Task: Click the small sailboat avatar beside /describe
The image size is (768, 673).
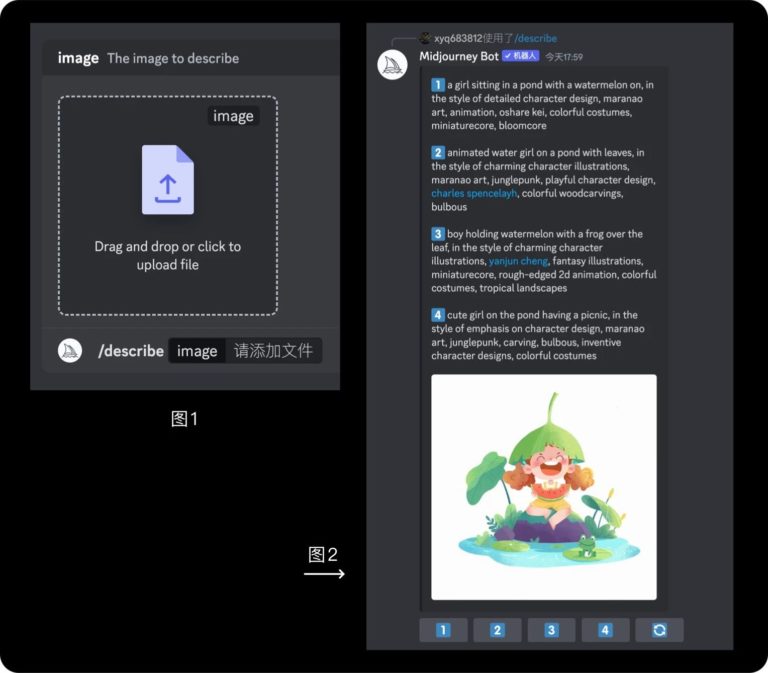Action: pyautogui.click(x=70, y=350)
